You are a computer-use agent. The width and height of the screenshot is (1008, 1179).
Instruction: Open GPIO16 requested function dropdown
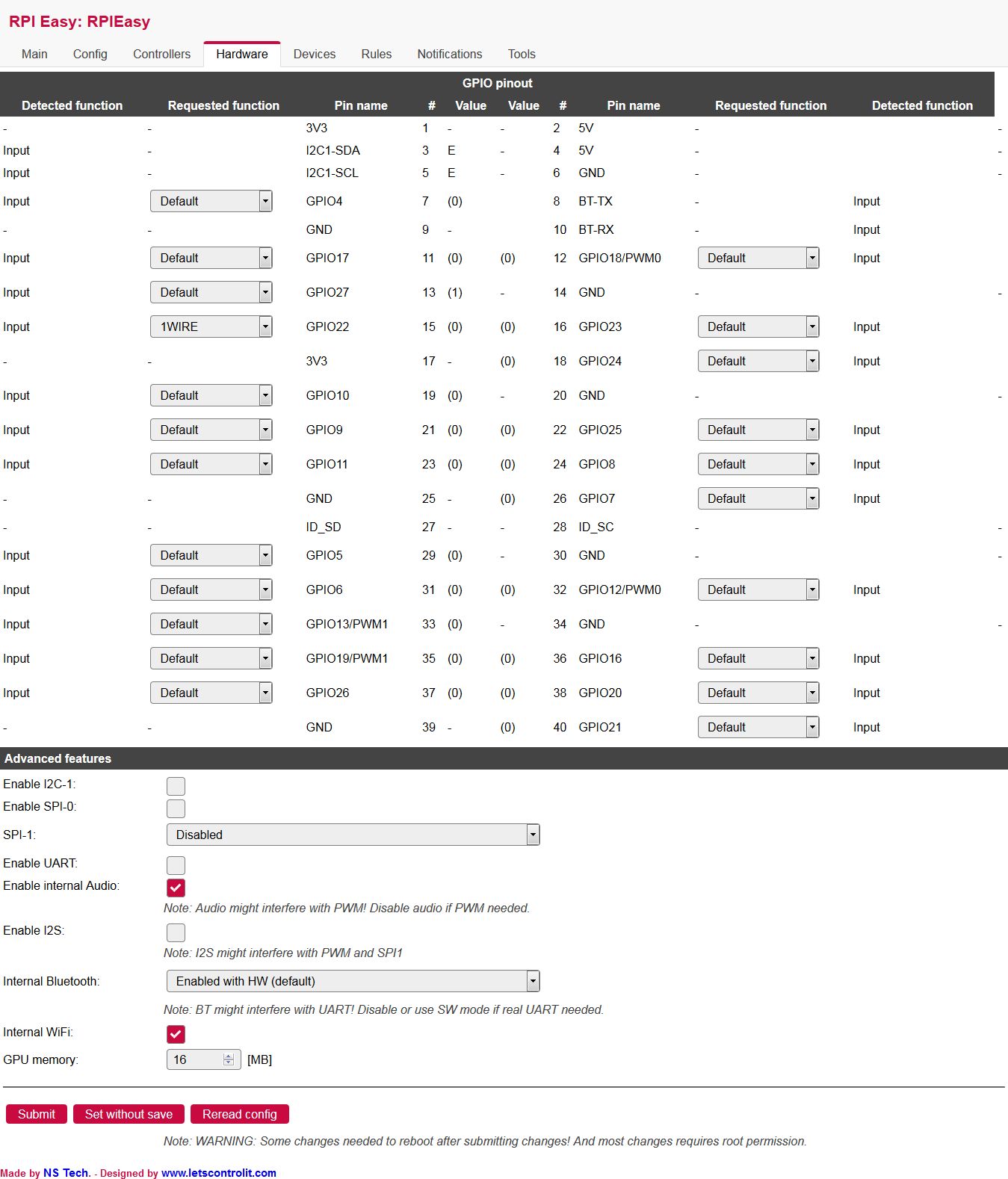[758, 658]
